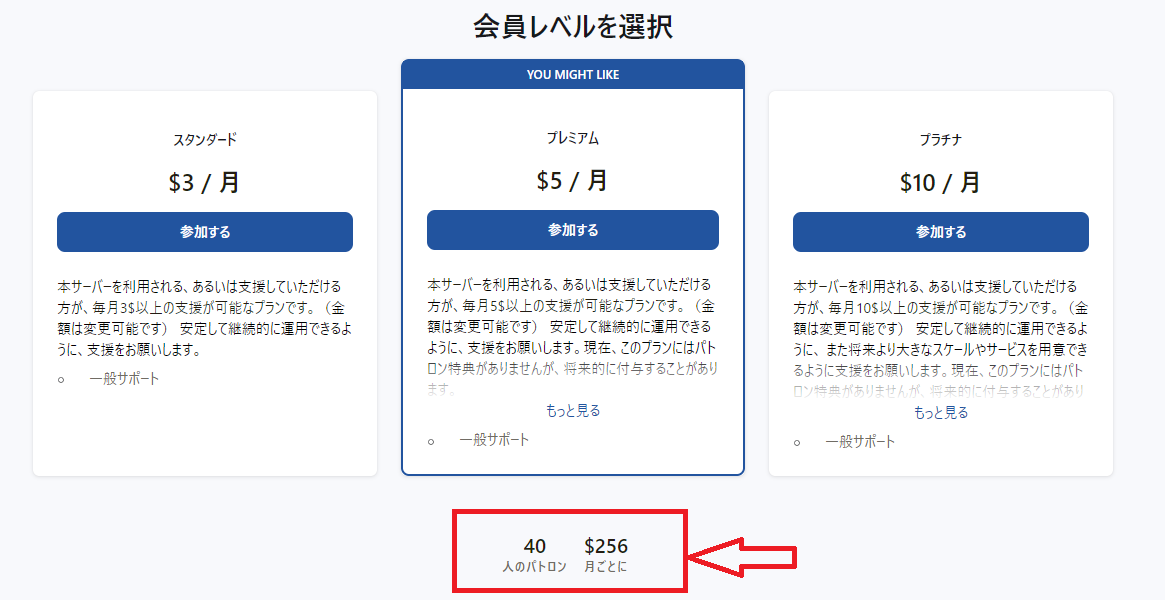Click the $3 / 月 price
This screenshot has height=600, width=1165.
tap(205, 183)
